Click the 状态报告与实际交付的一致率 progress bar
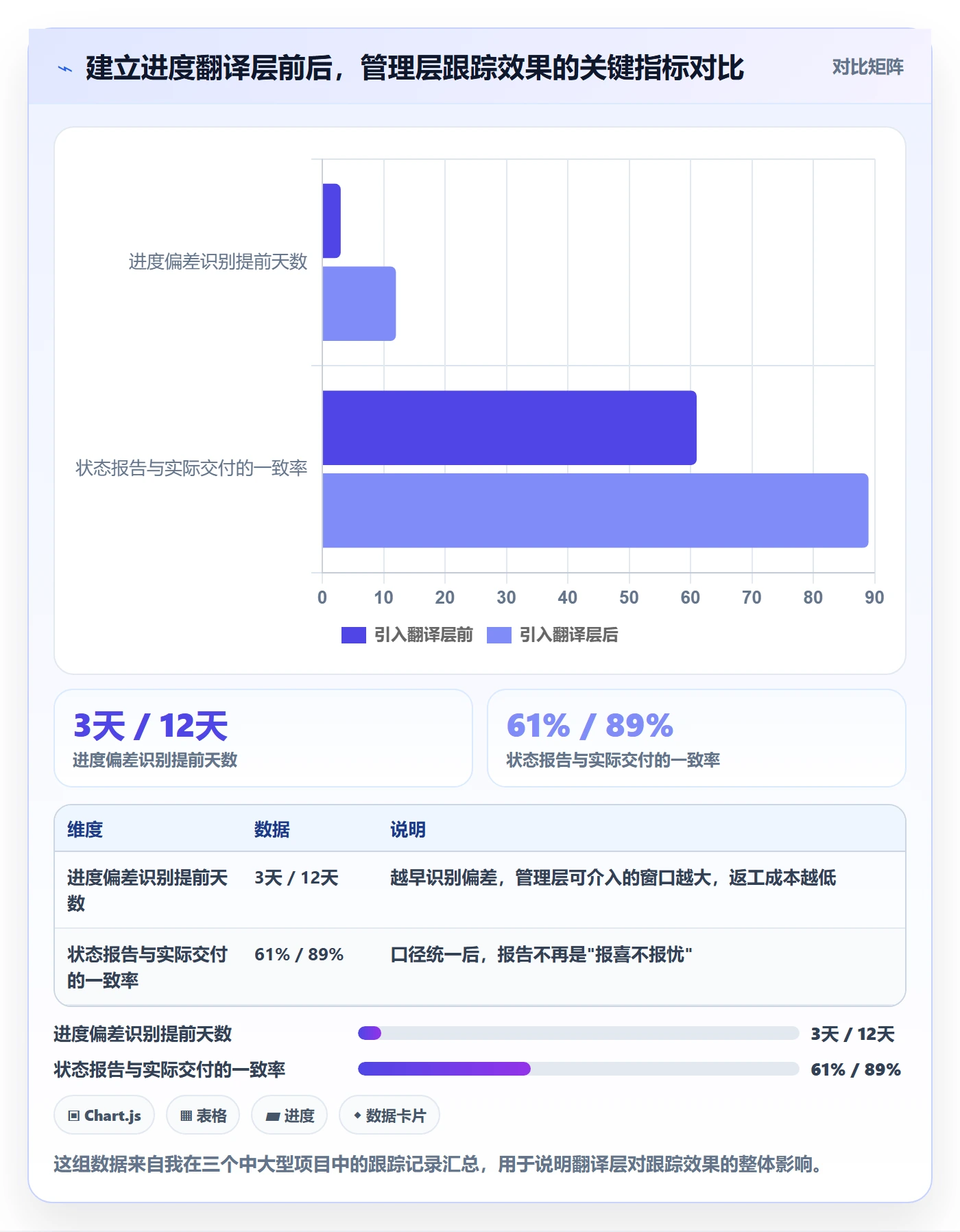The height and width of the screenshot is (1232, 960). pos(578,1069)
